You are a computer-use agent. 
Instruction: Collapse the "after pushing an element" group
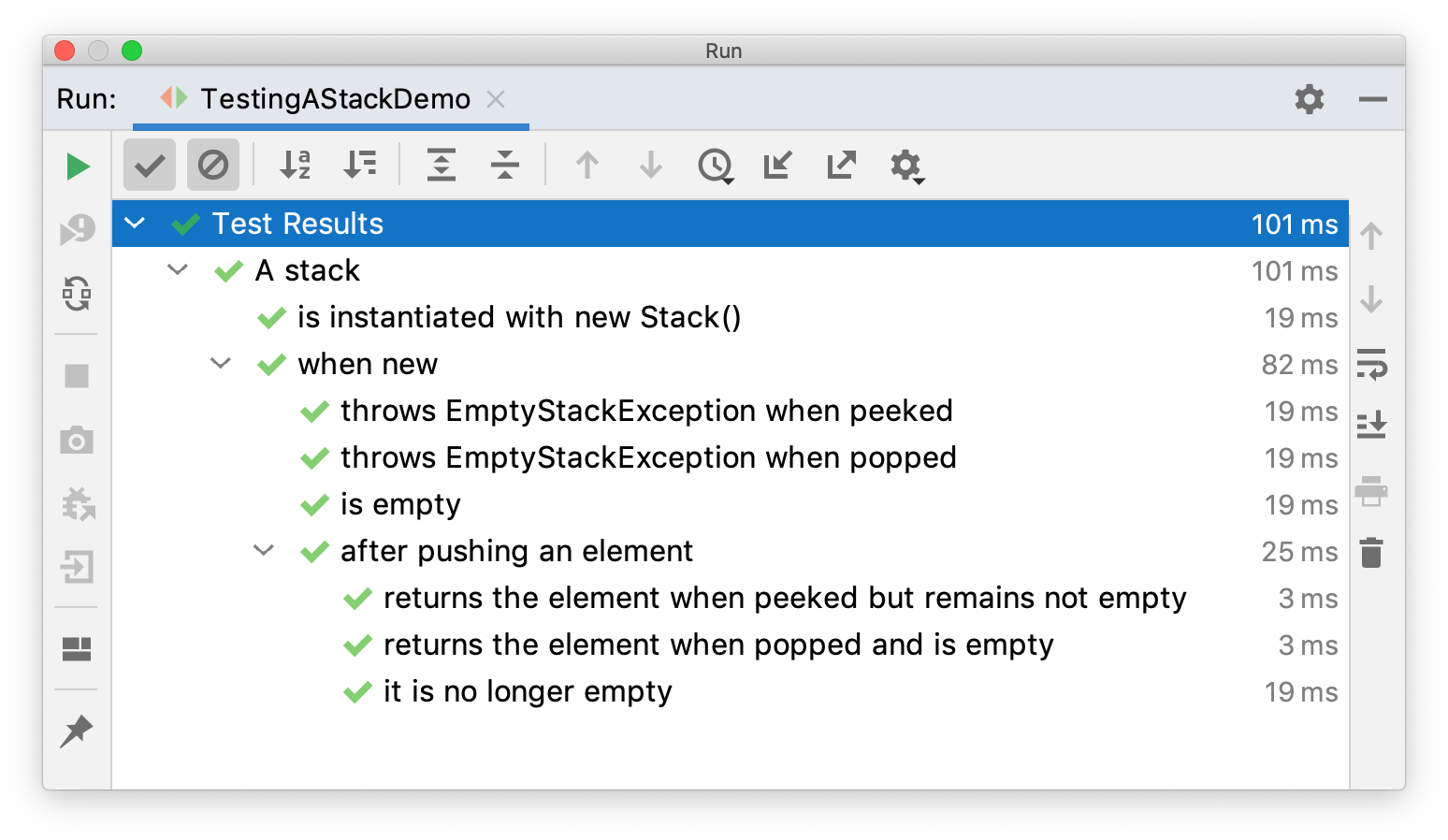click(x=263, y=551)
